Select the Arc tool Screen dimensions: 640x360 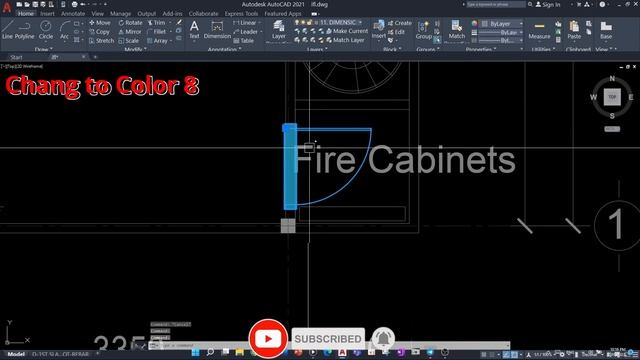pyautogui.click(x=64, y=30)
